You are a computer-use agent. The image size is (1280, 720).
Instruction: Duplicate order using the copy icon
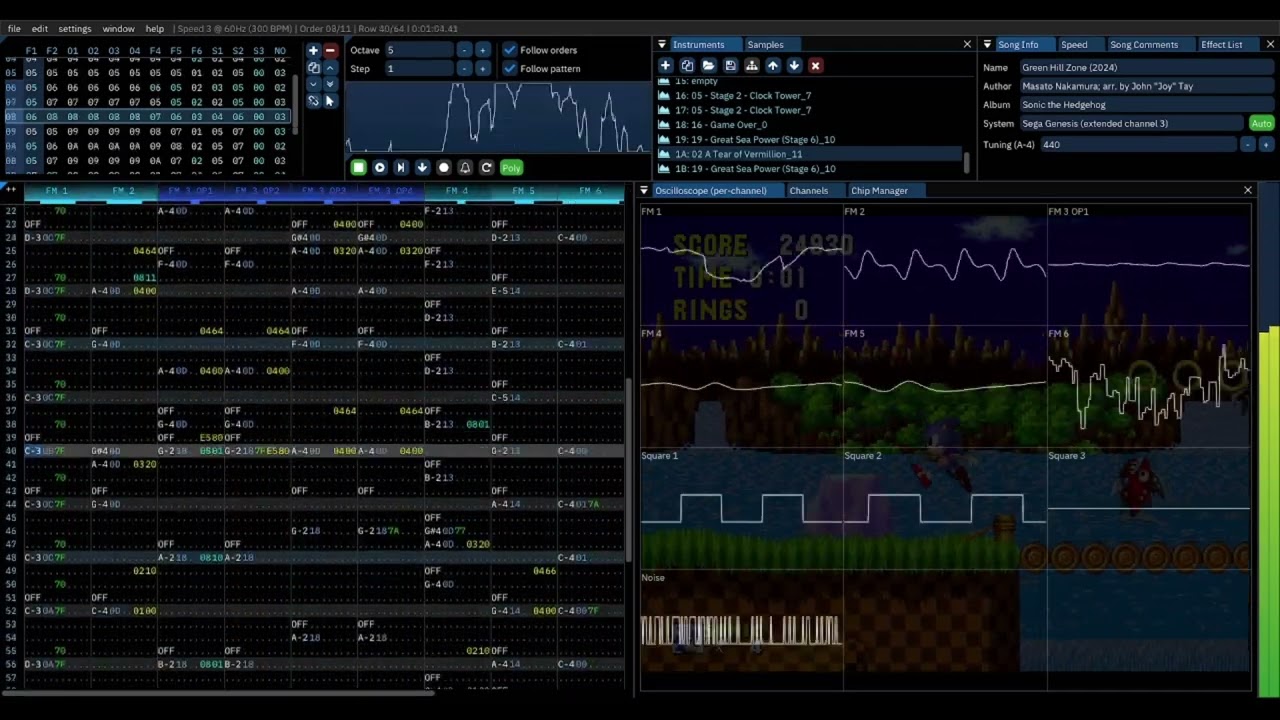tap(313, 68)
